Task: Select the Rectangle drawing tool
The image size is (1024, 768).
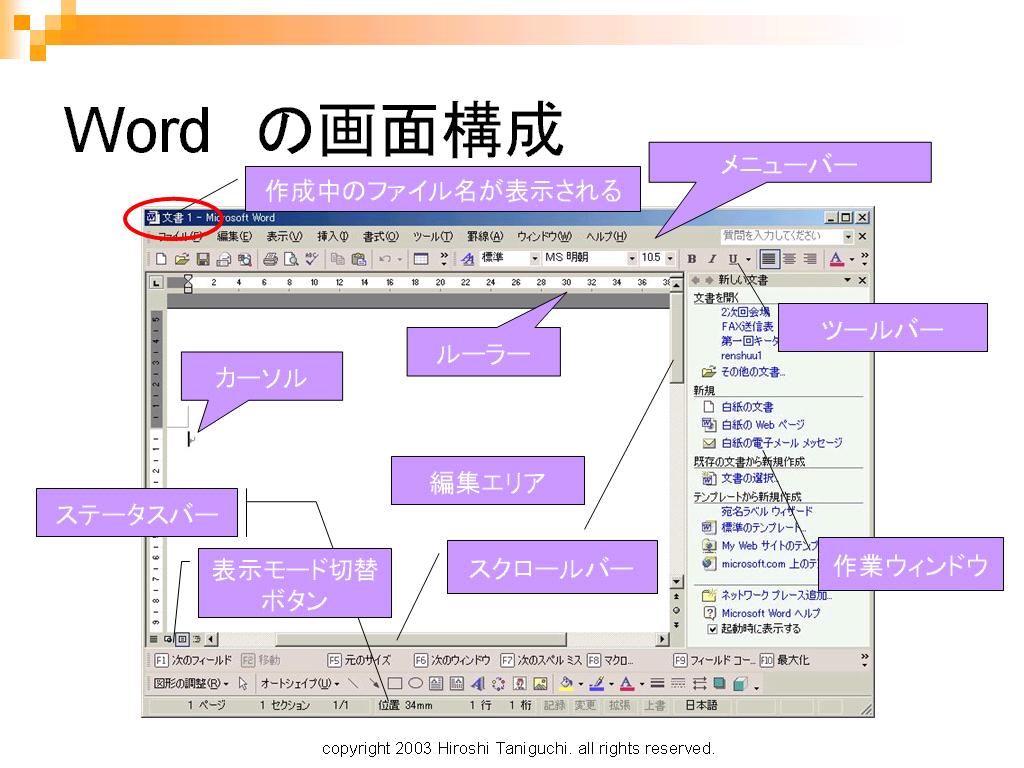Action: pos(394,683)
